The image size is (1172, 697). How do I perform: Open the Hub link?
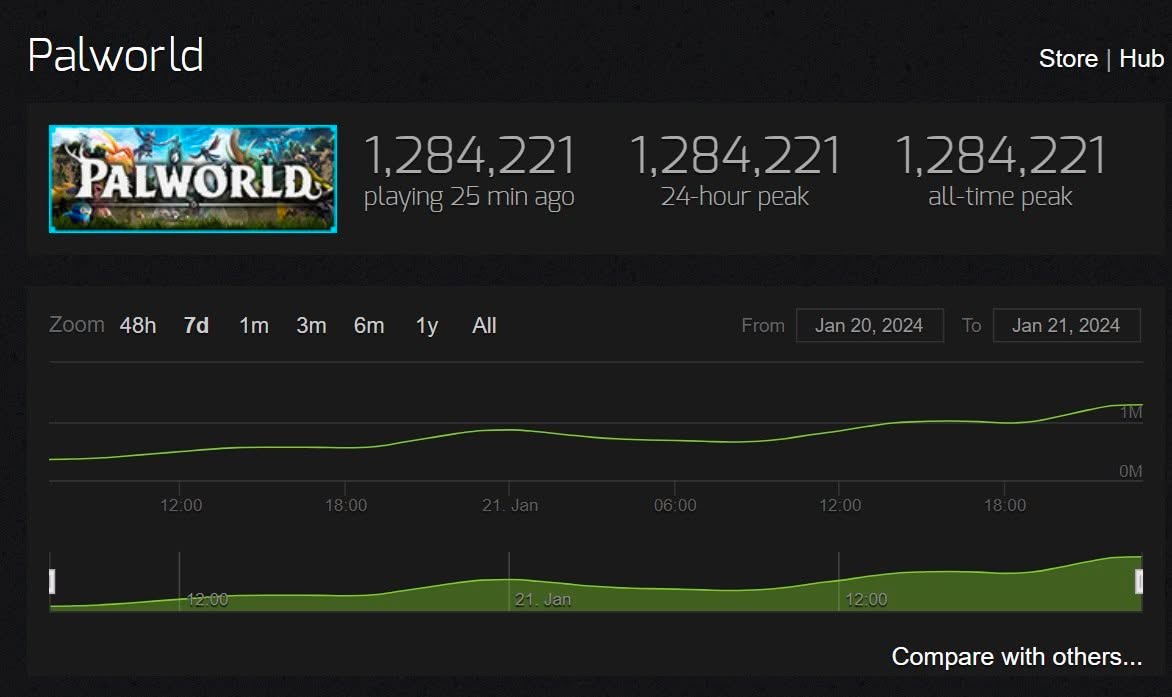pos(1141,59)
